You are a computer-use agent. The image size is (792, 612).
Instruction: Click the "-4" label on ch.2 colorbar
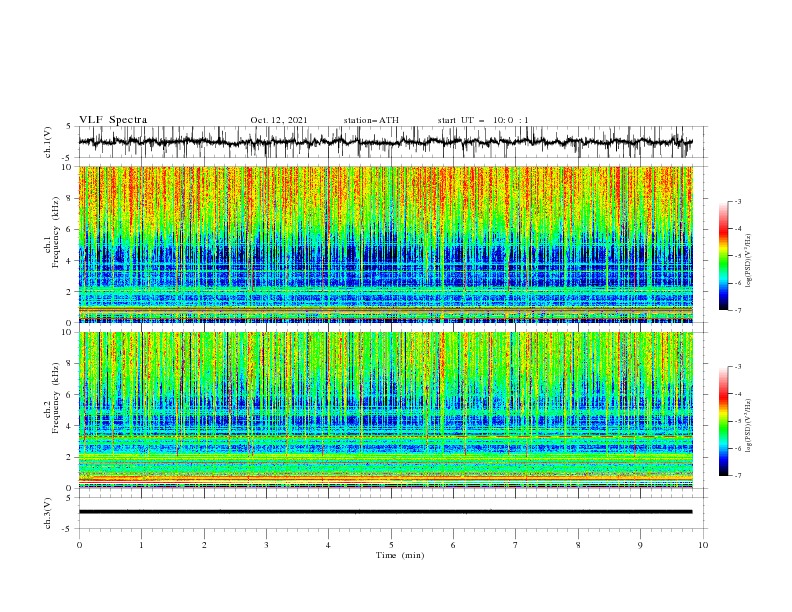click(738, 394)
